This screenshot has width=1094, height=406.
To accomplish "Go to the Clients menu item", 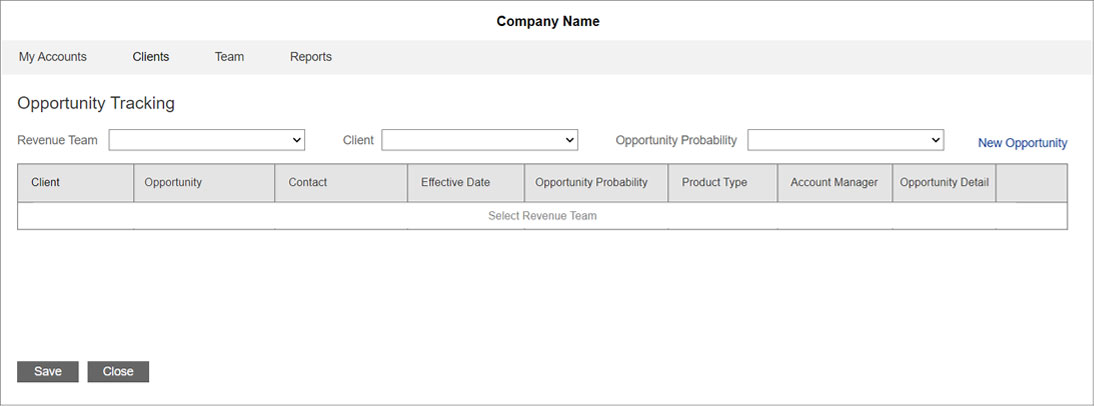I will click(151, 57).
